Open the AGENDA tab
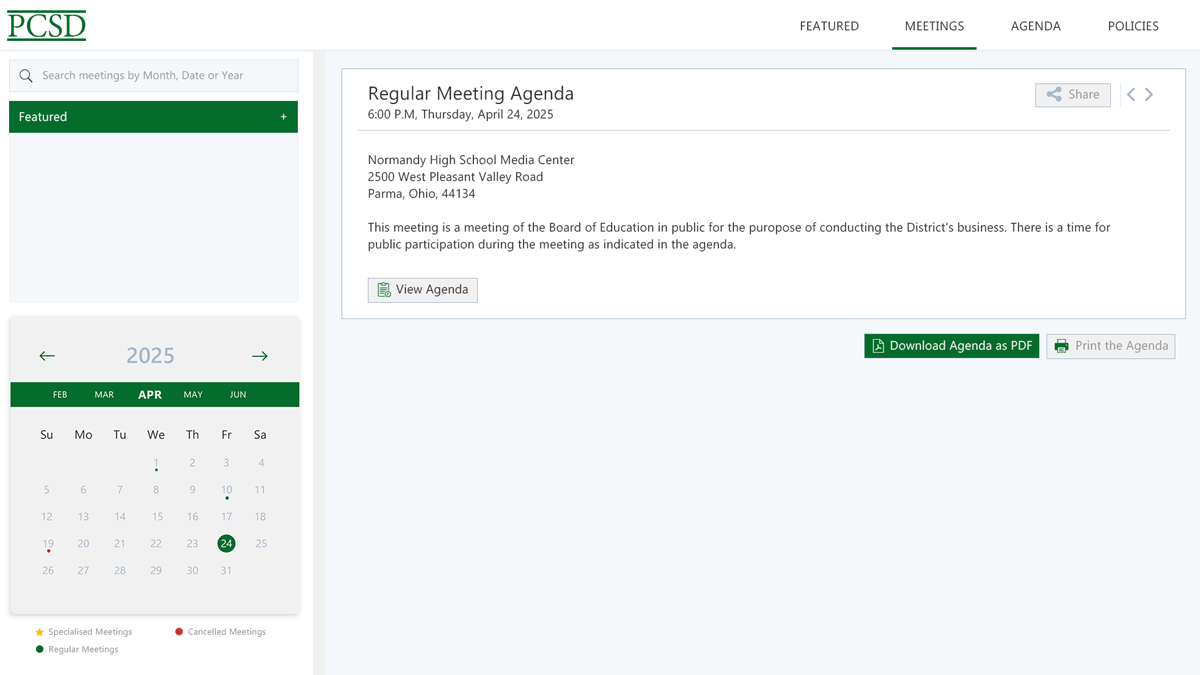The image size is (1200, 675). click(x=1035, y=26)
